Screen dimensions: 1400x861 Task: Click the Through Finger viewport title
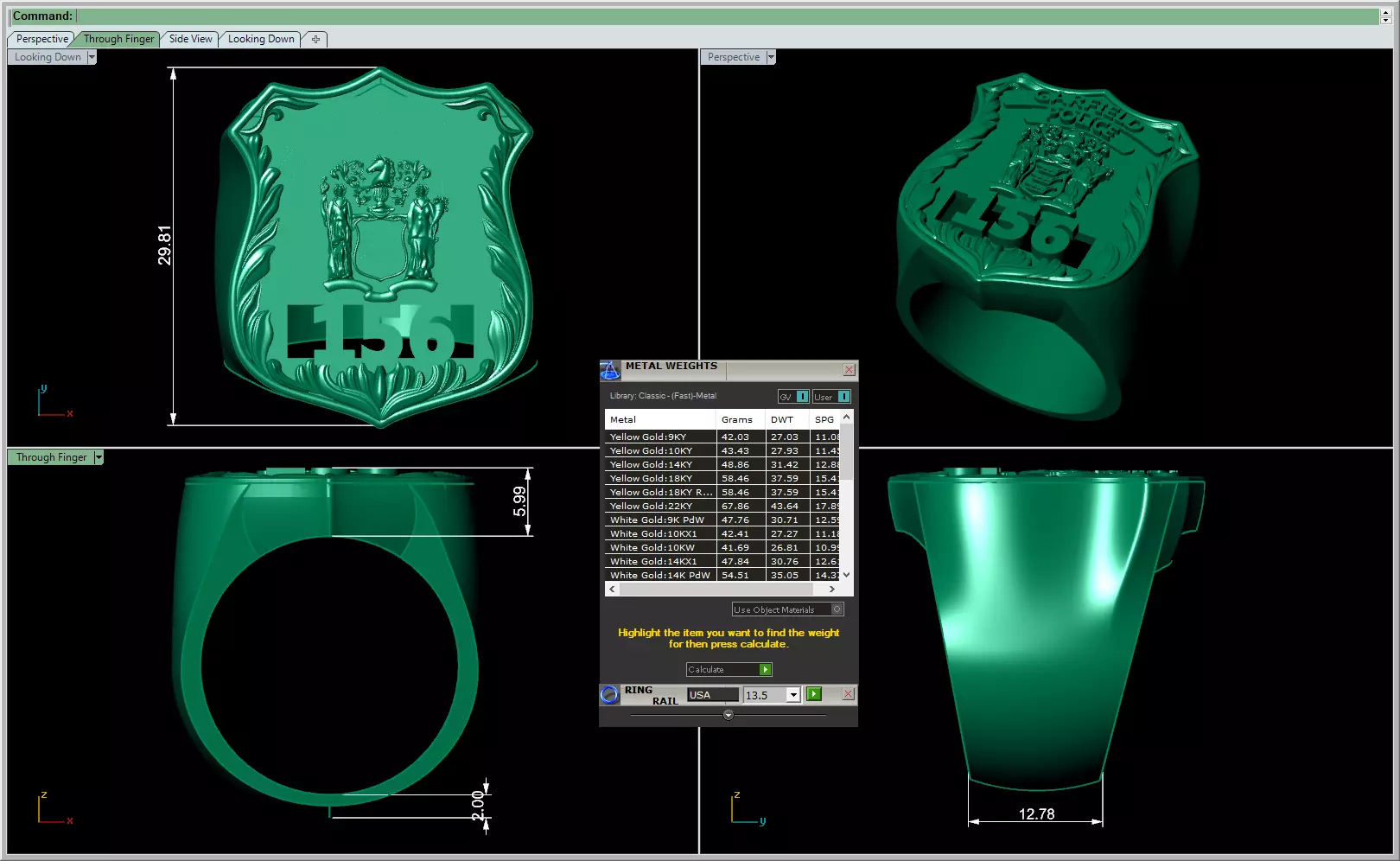[x=51, y=457]
